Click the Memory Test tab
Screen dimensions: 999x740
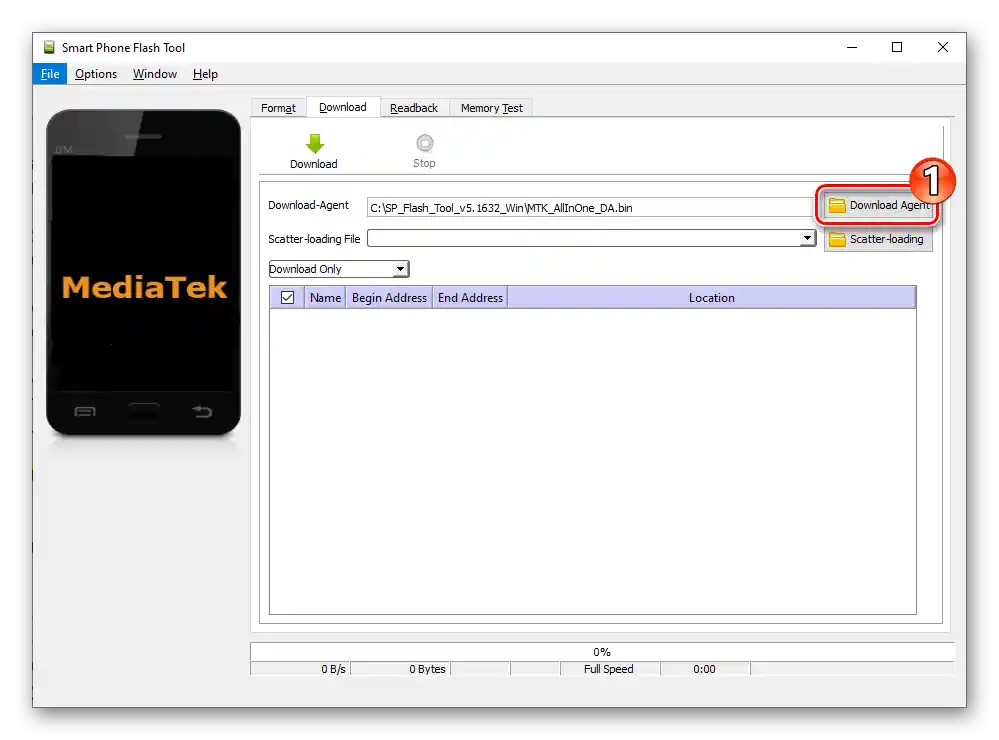(x=491, y=107)
